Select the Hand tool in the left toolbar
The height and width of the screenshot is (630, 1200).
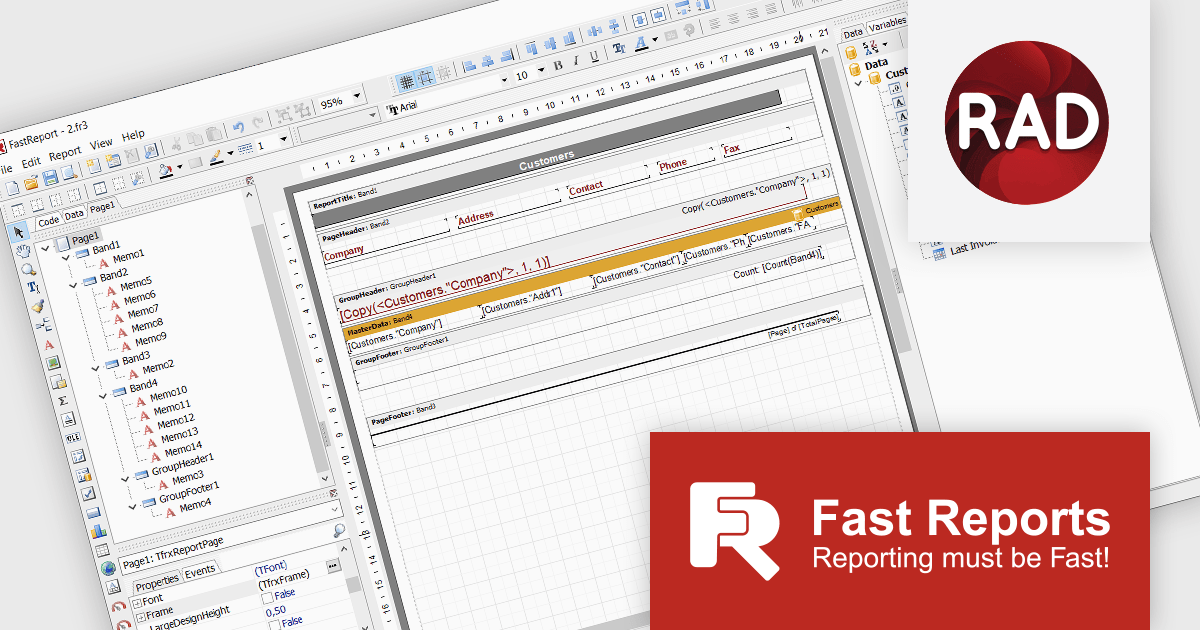click(22, 251)
